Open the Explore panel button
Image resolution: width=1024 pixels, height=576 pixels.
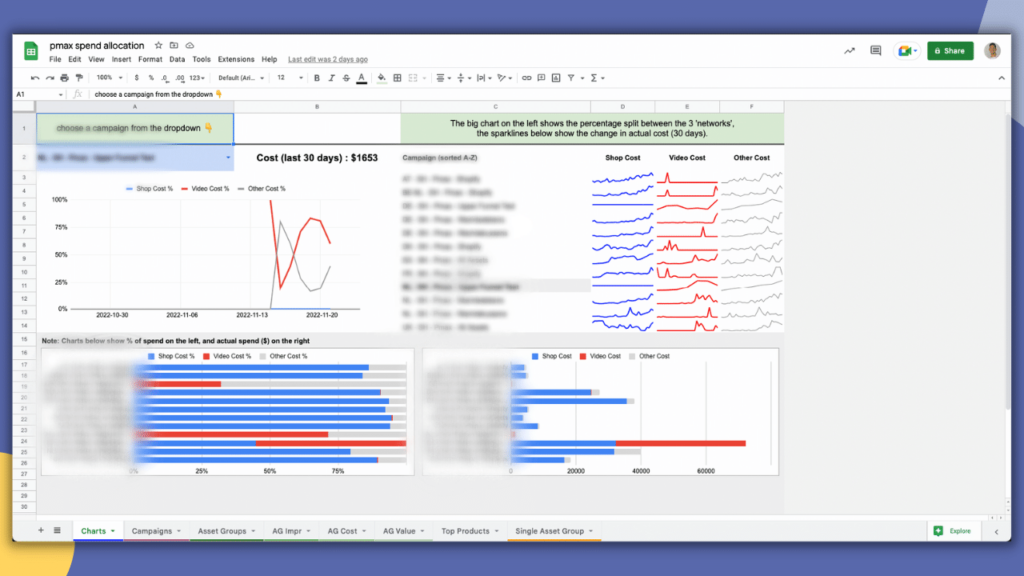(953, 531)
